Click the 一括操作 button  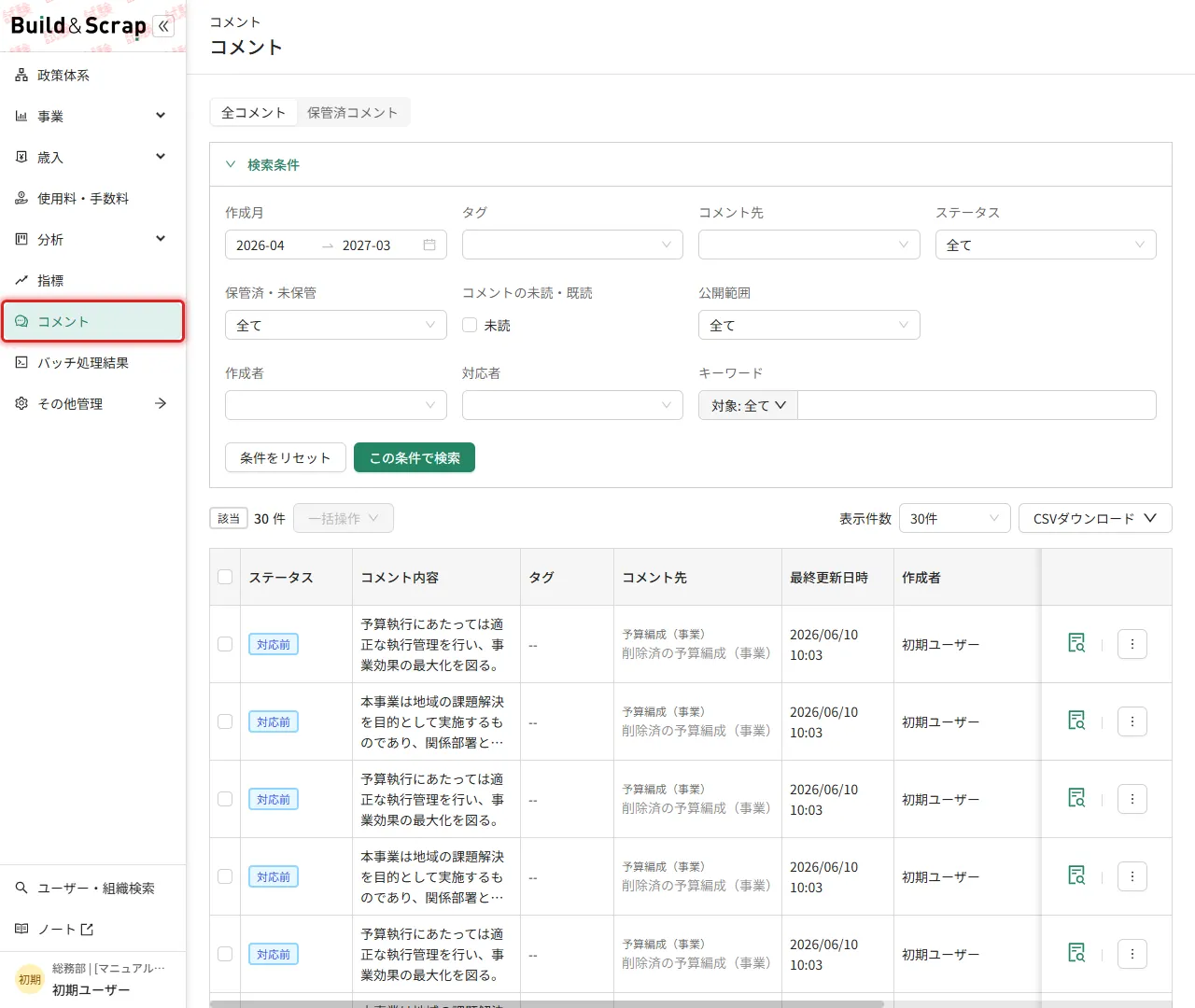(x=344, y=518)
